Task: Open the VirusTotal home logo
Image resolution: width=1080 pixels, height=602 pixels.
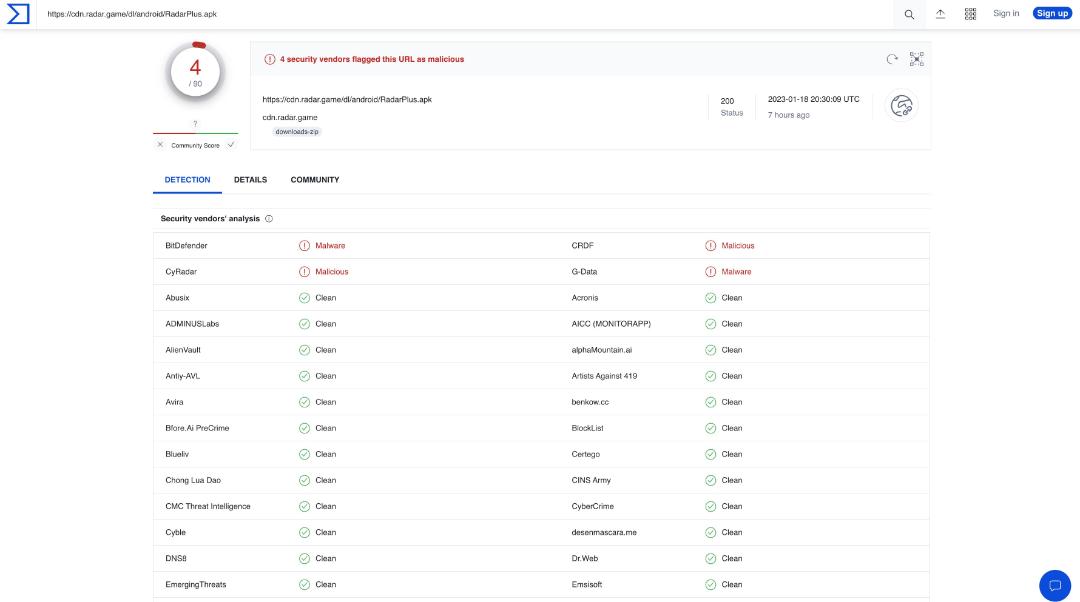Action: point(18,14)
